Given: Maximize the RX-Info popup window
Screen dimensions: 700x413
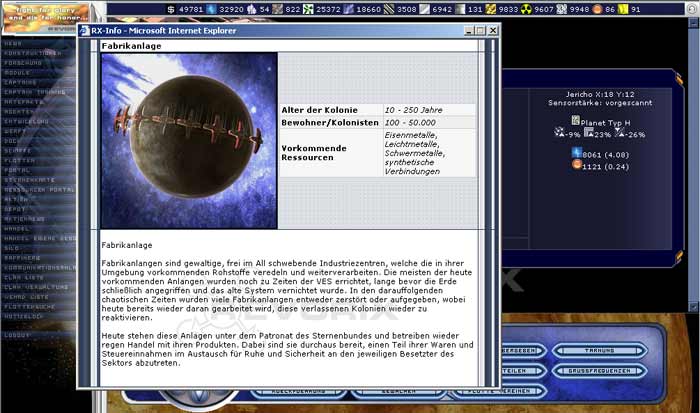Looking at the screenshot, I should [480, 31].
